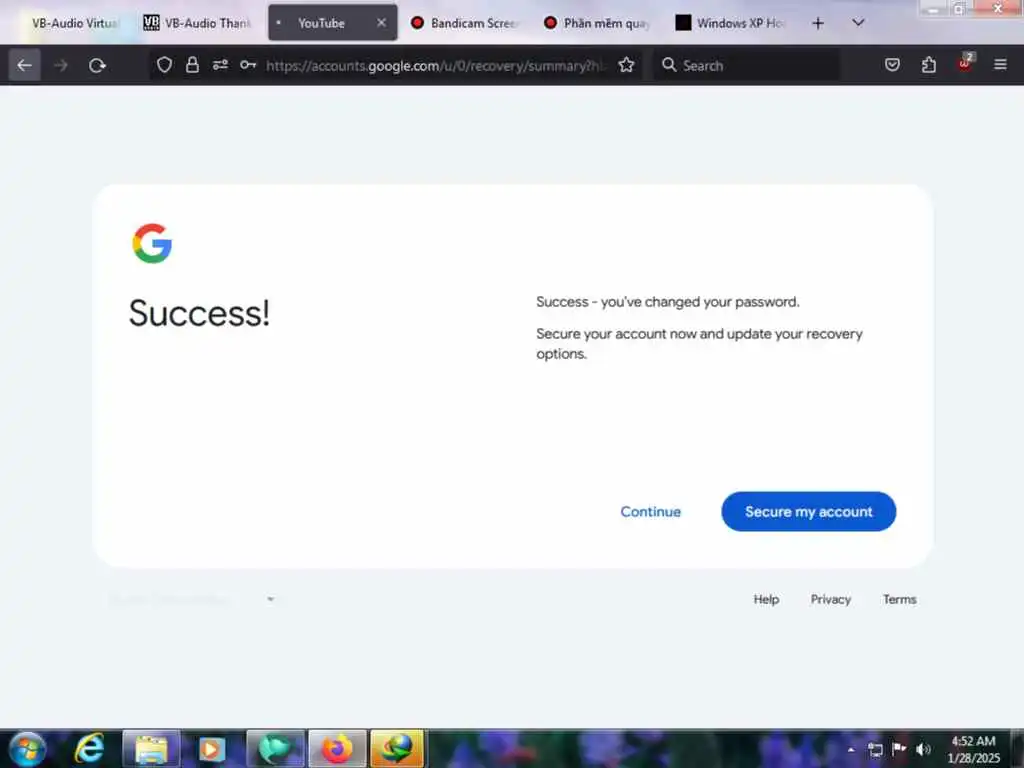Screen dimensions: 1024x768
Task: Open the site permissions icon in address bar
Action: [x=220, y=65]
